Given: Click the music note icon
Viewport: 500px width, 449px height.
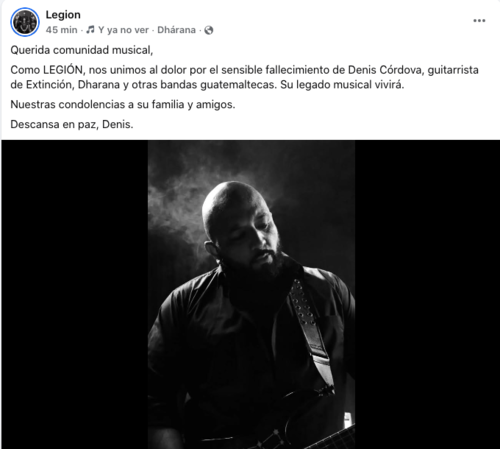Looking at the screenshot, I should click(x=90, y=30).
